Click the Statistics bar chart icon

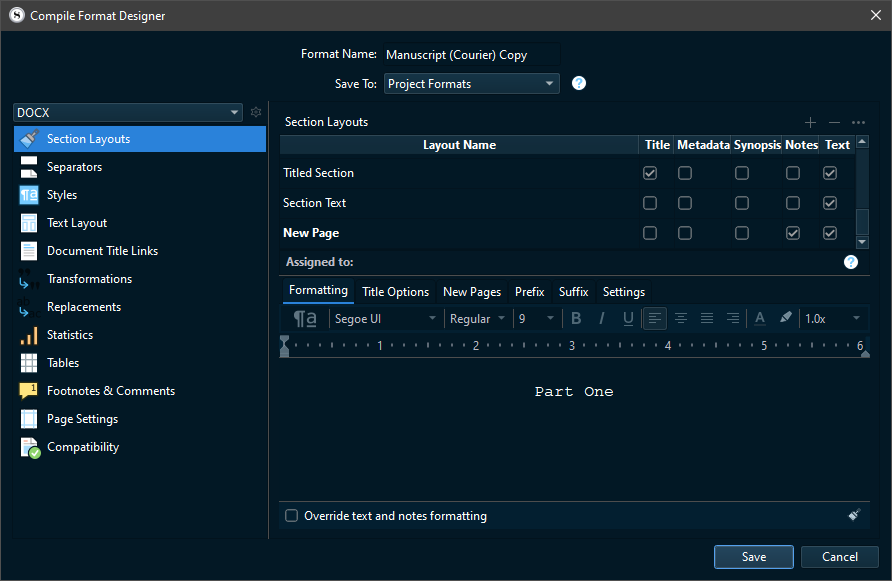pyautogui.click(x=29, y=335)
